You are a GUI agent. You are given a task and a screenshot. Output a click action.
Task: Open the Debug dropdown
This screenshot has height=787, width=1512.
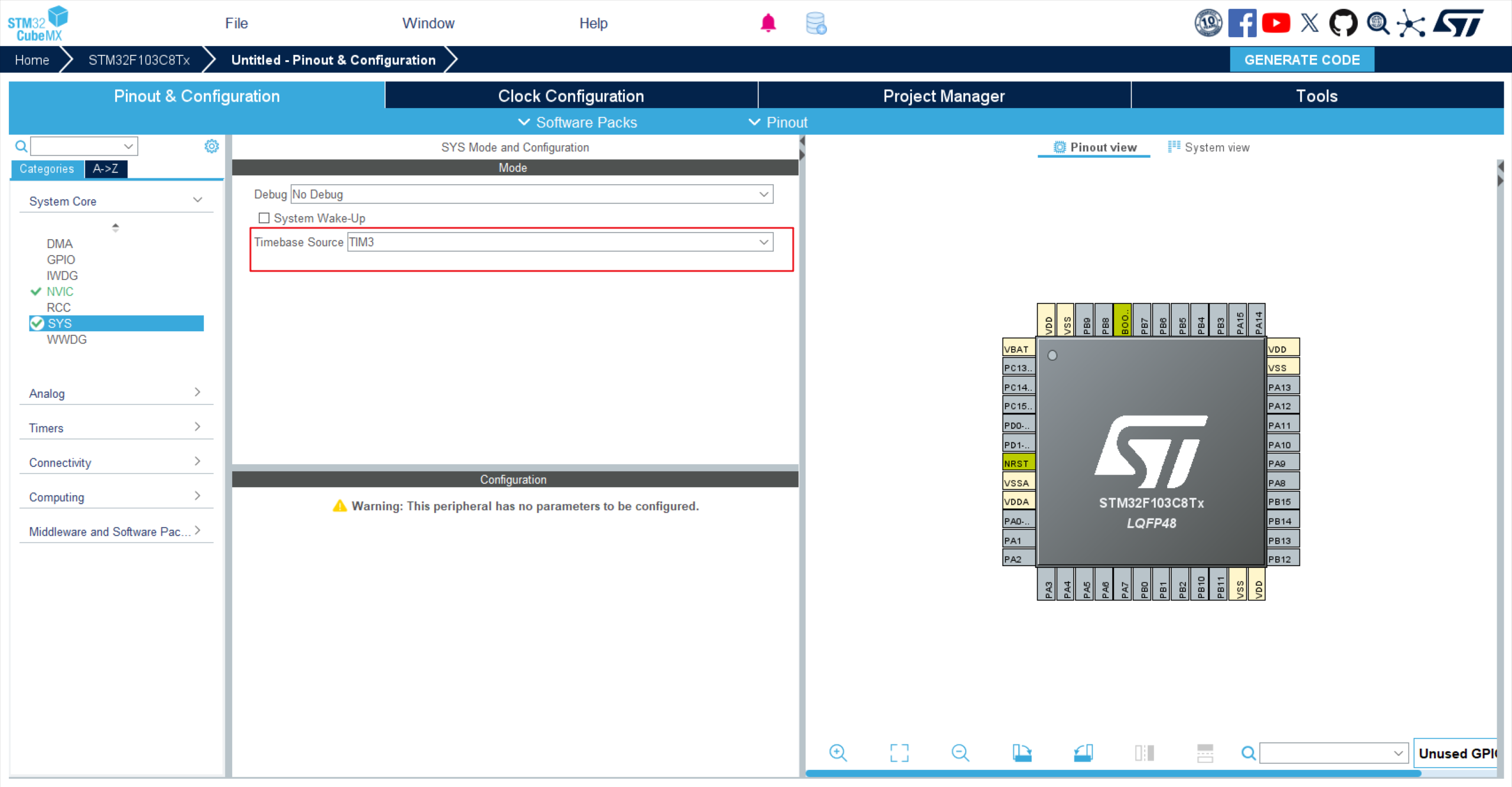point(532,194)
